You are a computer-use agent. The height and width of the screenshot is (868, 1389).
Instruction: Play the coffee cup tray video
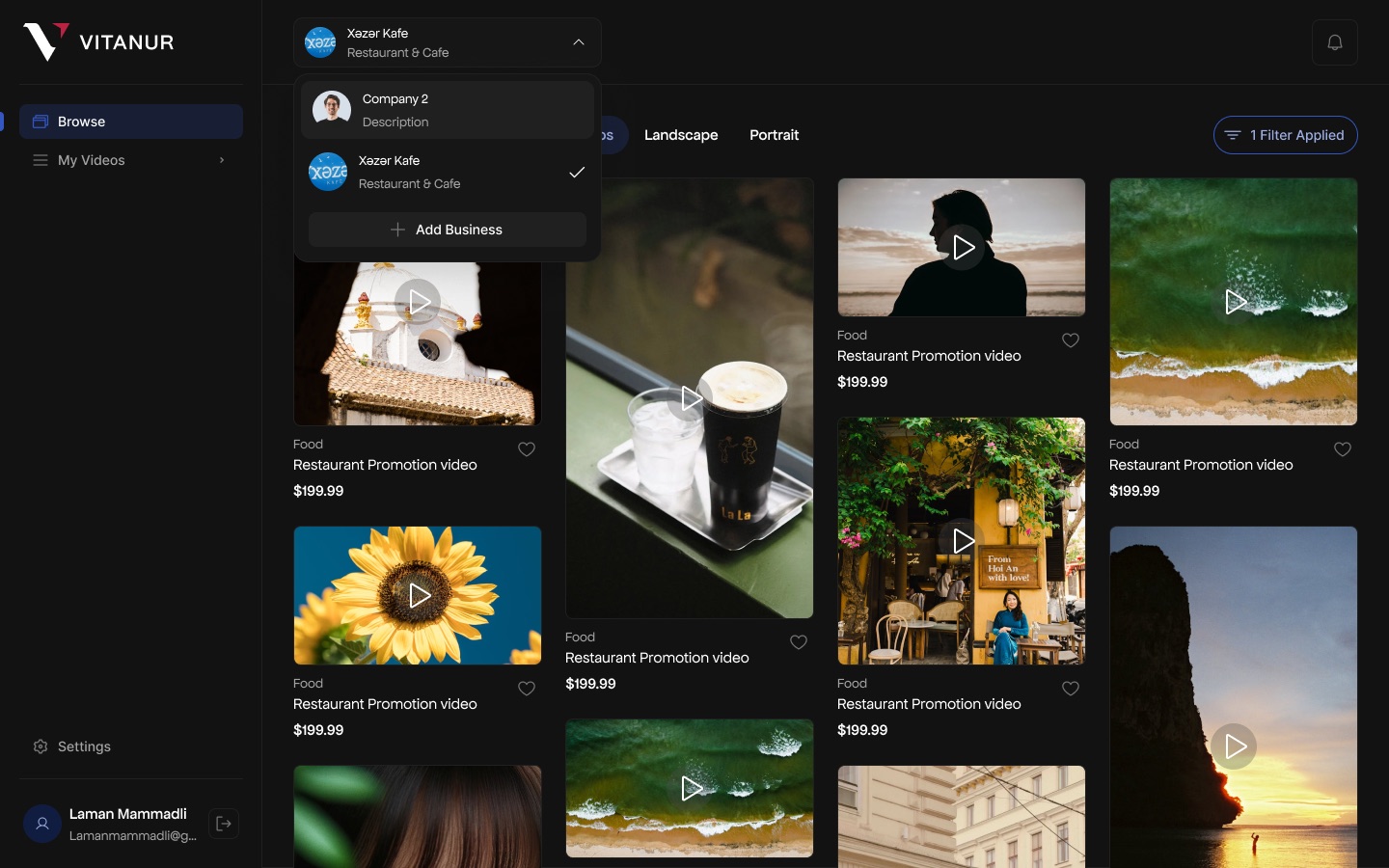pyautogui.click(x=691, y=397)
